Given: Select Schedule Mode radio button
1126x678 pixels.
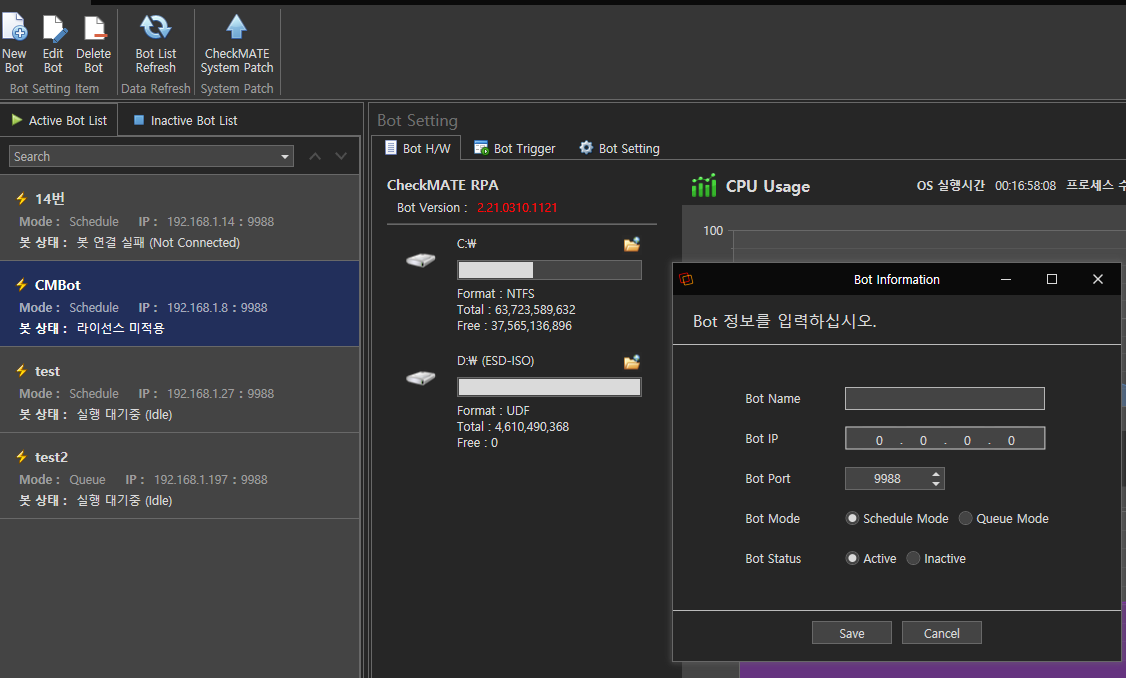Looking at the screenshot, I should [852, 519].
